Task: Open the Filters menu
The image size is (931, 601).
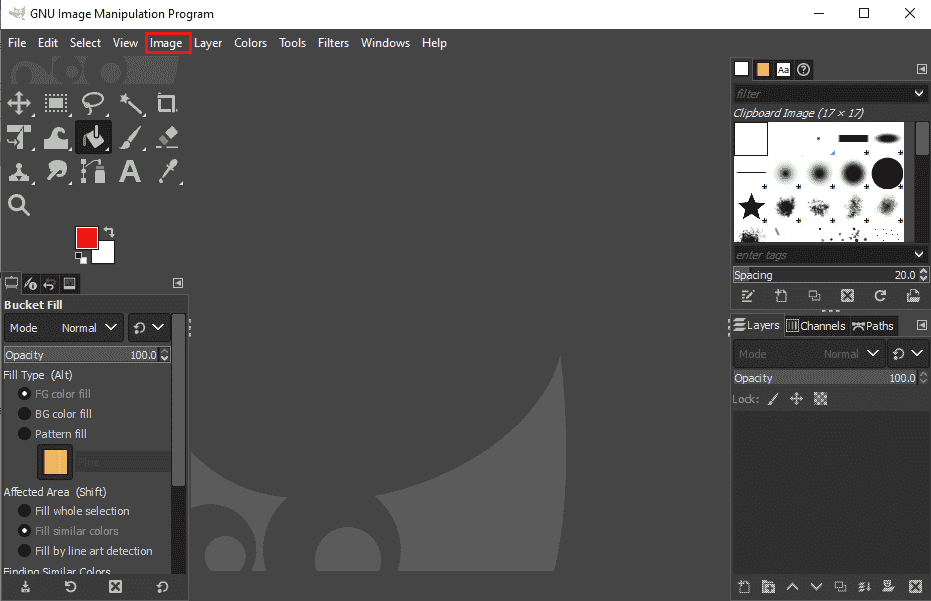Action: [x=333, y=43]
